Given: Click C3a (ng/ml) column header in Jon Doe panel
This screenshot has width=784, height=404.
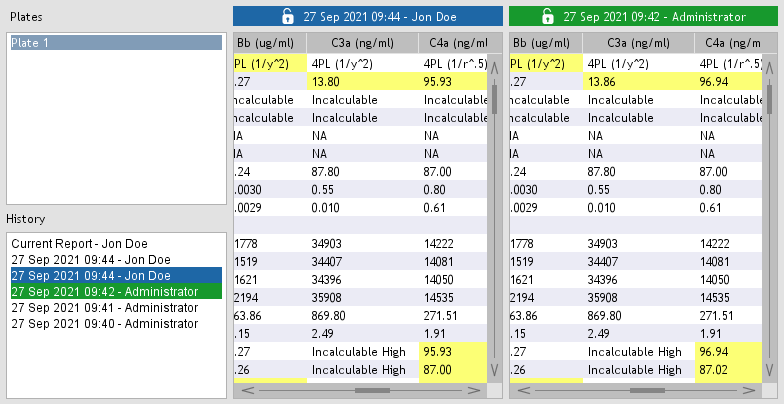Looking at the screenshot, I should point(362,43).
